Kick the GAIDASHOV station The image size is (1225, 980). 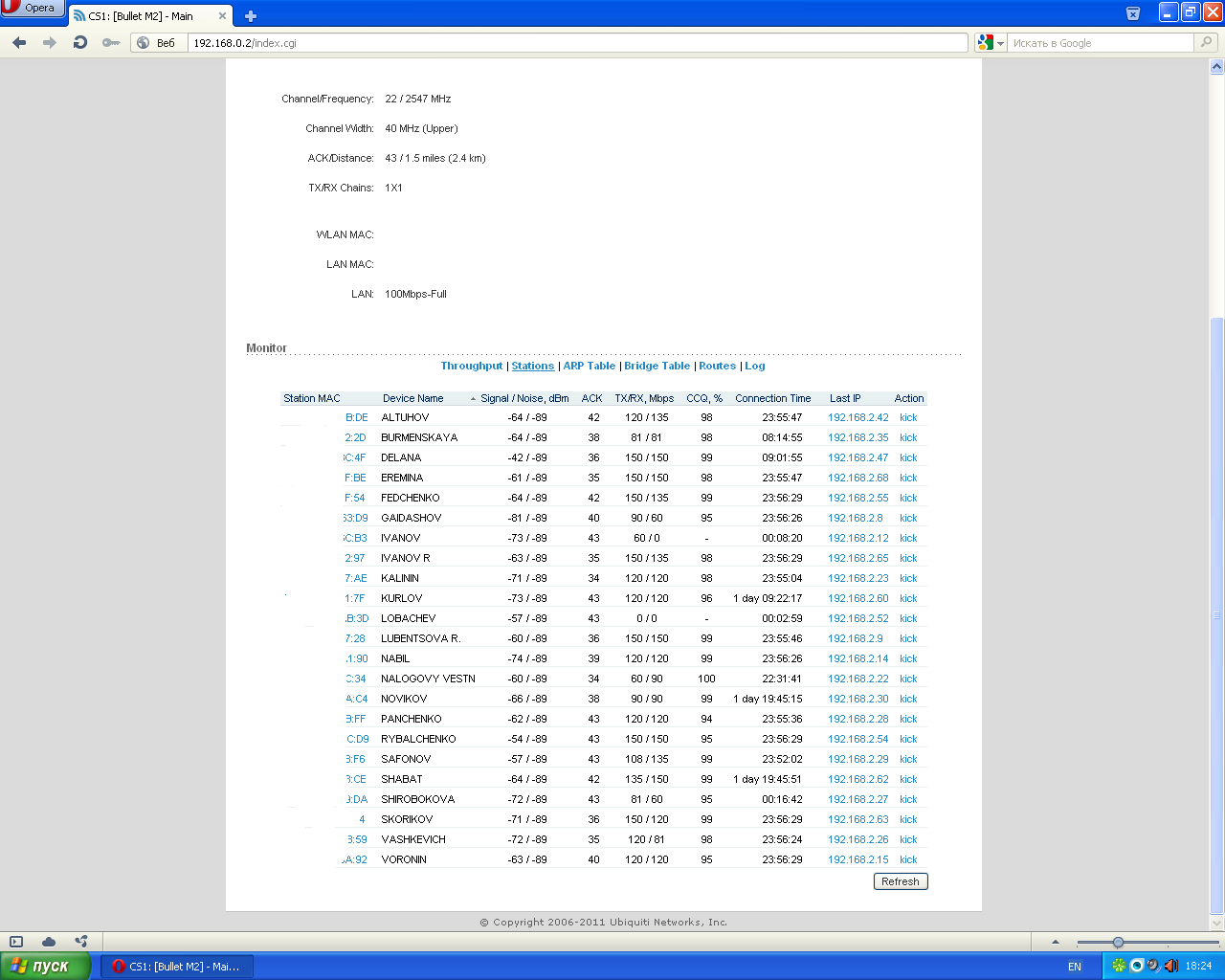(908, 518)
